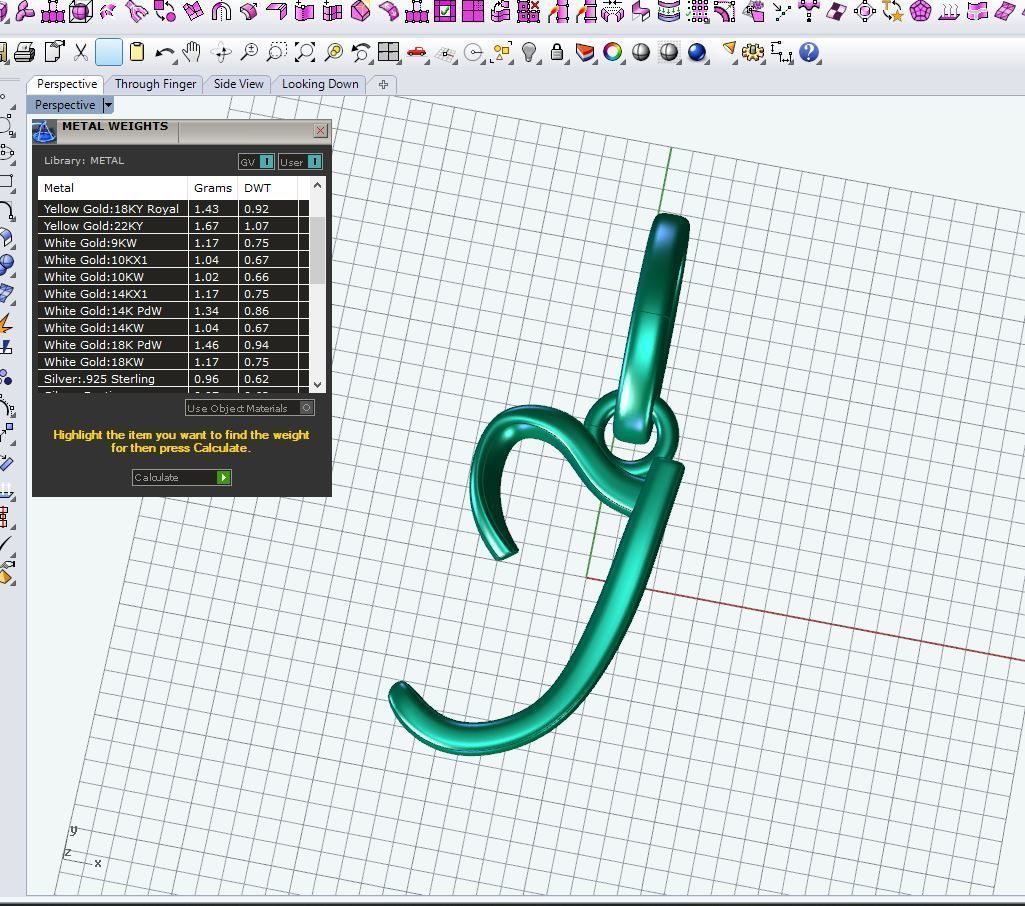
Task: Select the White Gold:18KW row
Action: coord(173,361)
